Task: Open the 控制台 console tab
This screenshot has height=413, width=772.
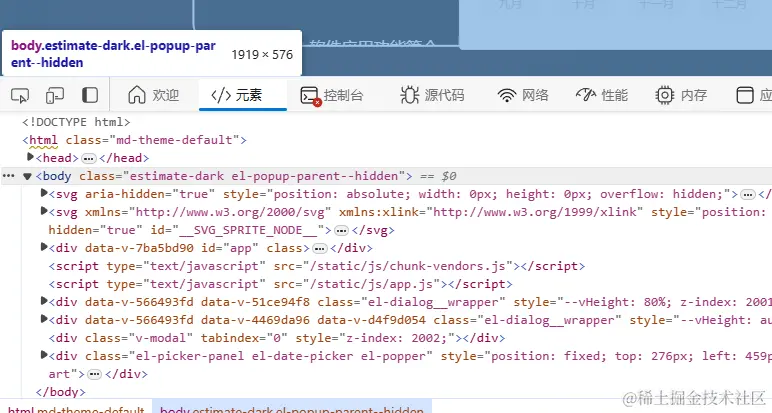Action: 332,95
